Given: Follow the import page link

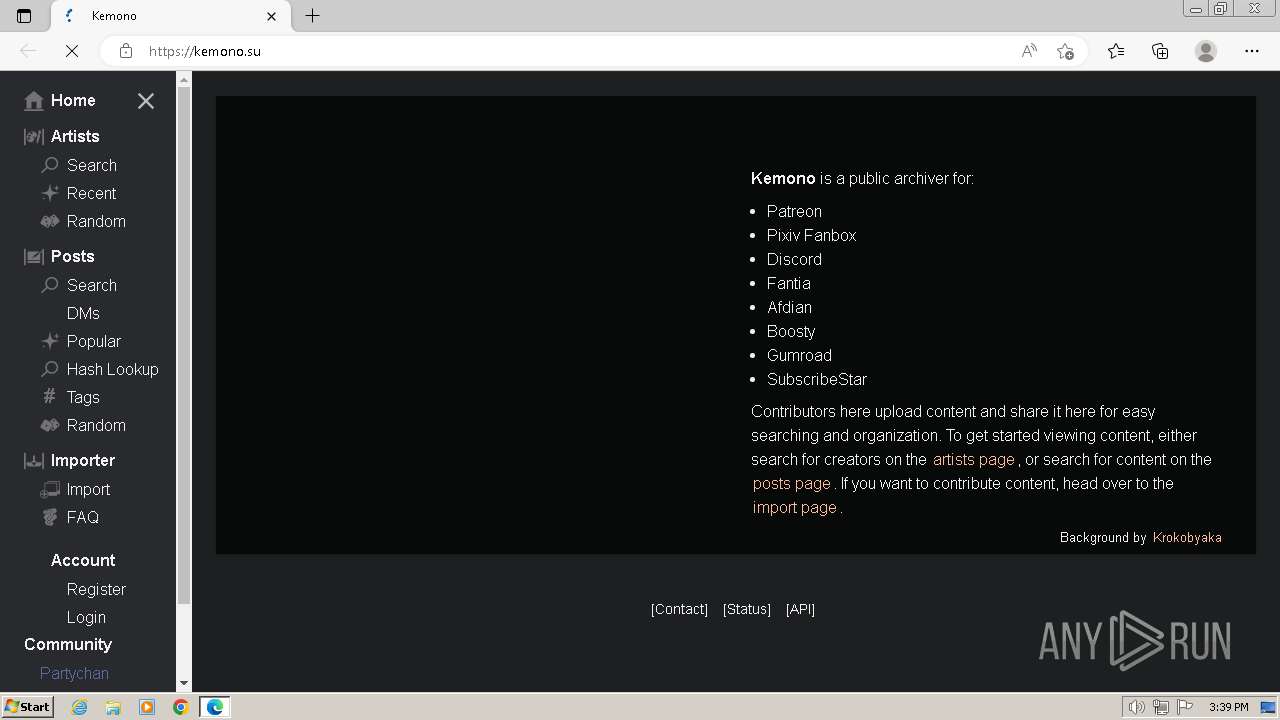Looking at the screenshot, I should coord(795,507).
